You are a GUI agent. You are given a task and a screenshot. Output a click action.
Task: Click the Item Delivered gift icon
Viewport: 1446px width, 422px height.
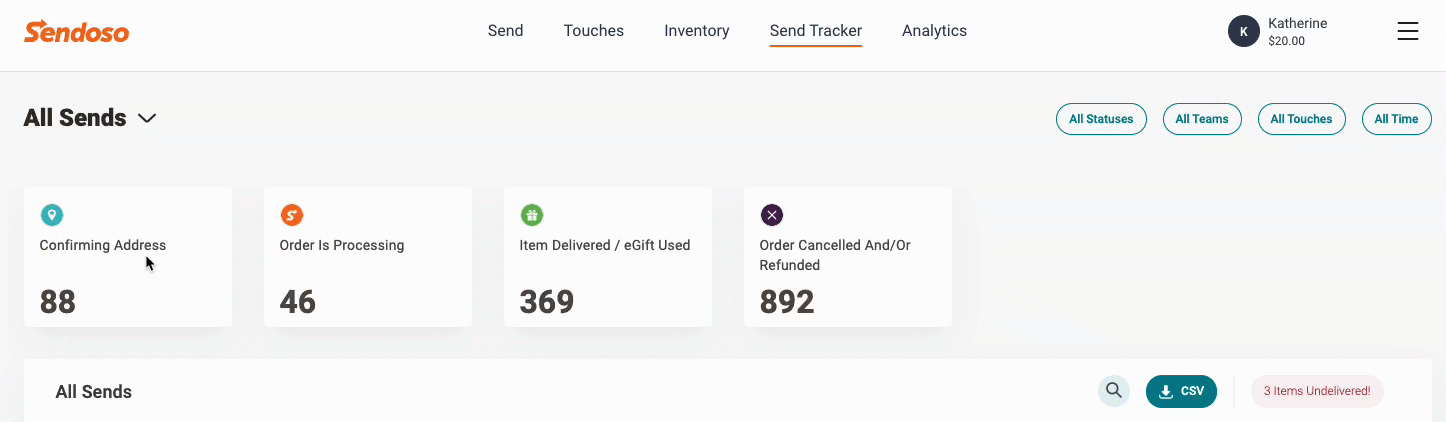click(x=532, y=214)
